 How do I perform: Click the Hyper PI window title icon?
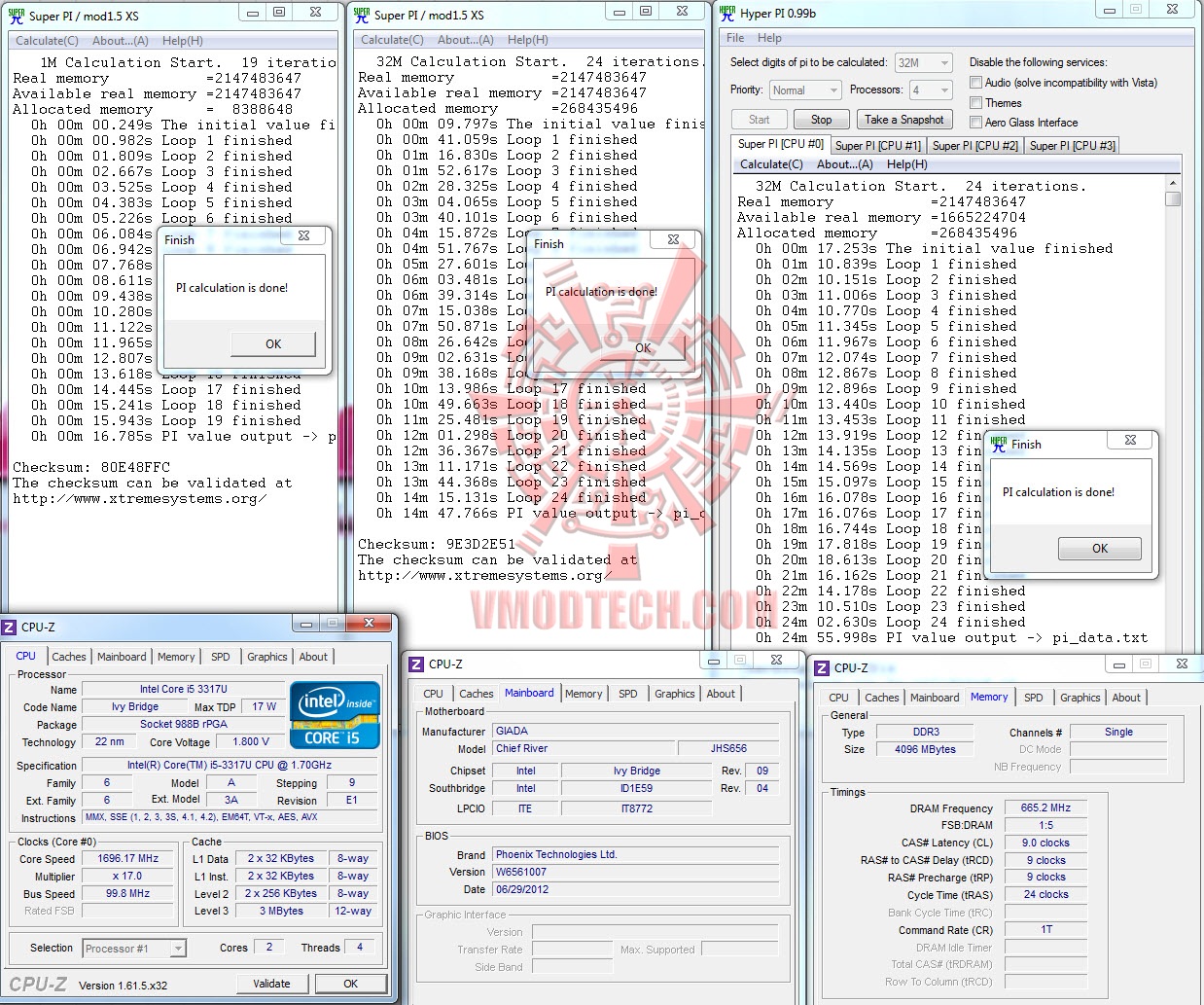coord(727,13)
